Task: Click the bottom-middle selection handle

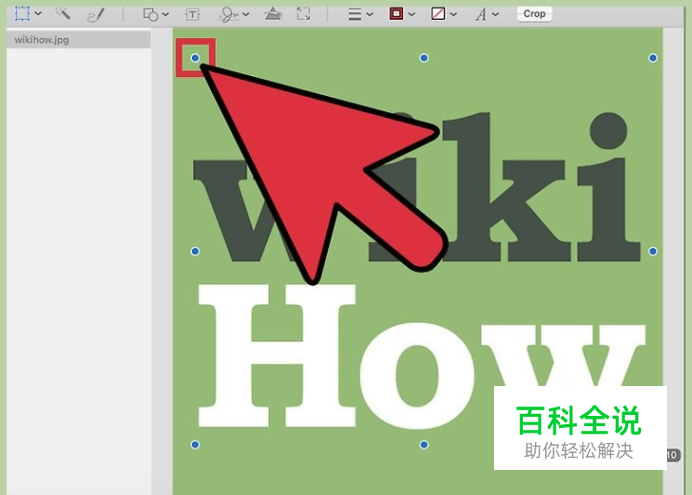Action: pyautogui.click(x=424, y=445)
